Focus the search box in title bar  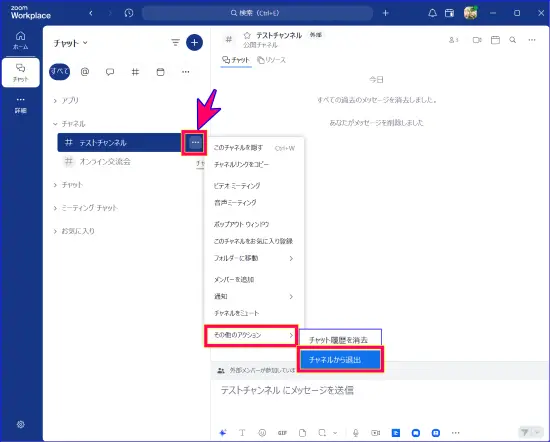point(257,13)
